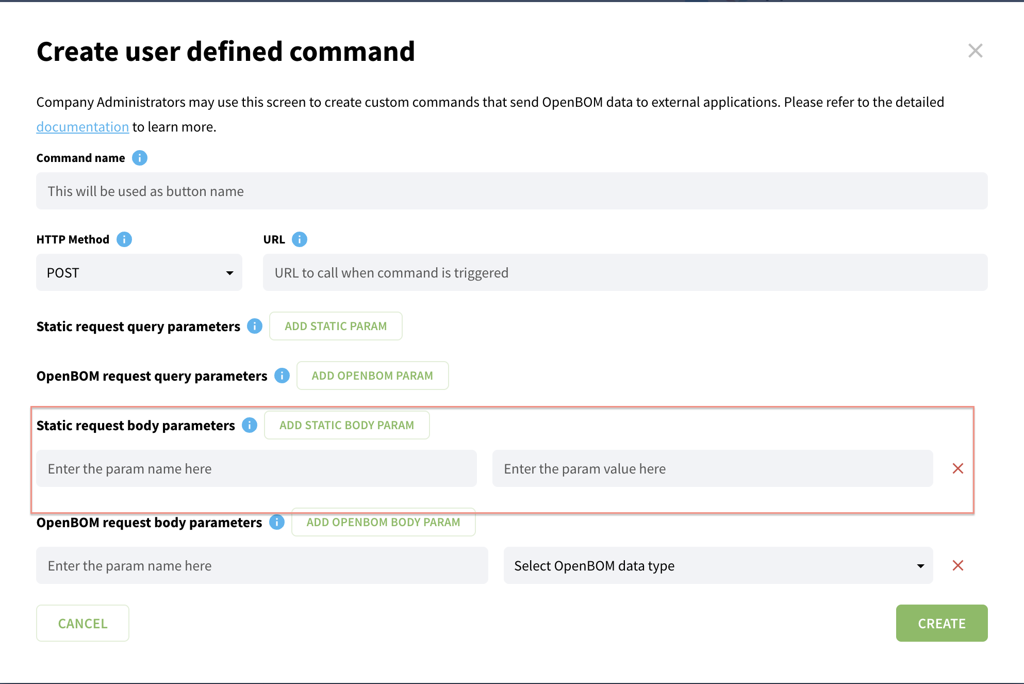The height and width of the screenshot is (684, 1024).
Task: Remove the static body param row
Action: (x=958, y=468)
